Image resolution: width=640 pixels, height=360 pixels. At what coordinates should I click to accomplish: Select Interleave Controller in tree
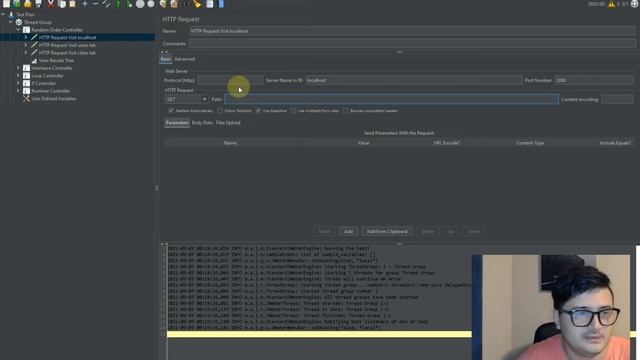tap(51, 68)
